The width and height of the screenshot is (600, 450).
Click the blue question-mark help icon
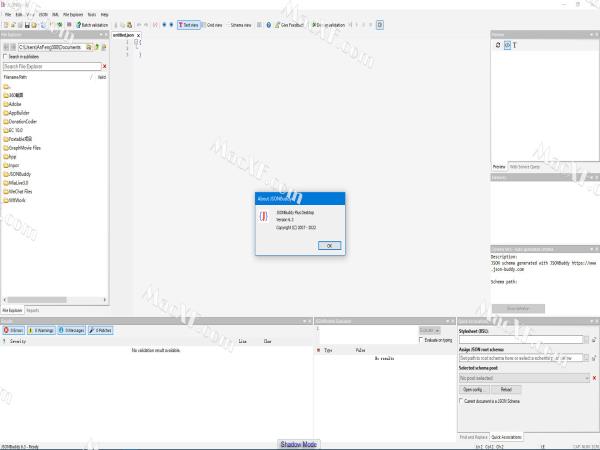[269, 25]
